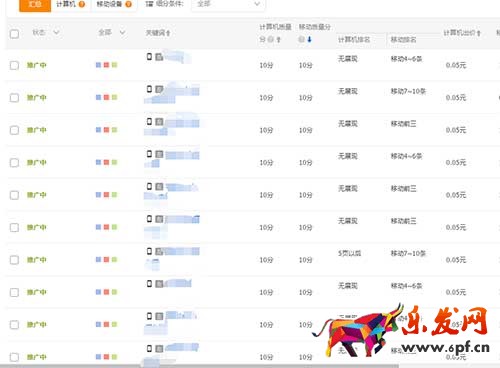Click the mobile phone icon in first keyword row
The width and height of the screenshot is (500, 368).
point(150,57)
